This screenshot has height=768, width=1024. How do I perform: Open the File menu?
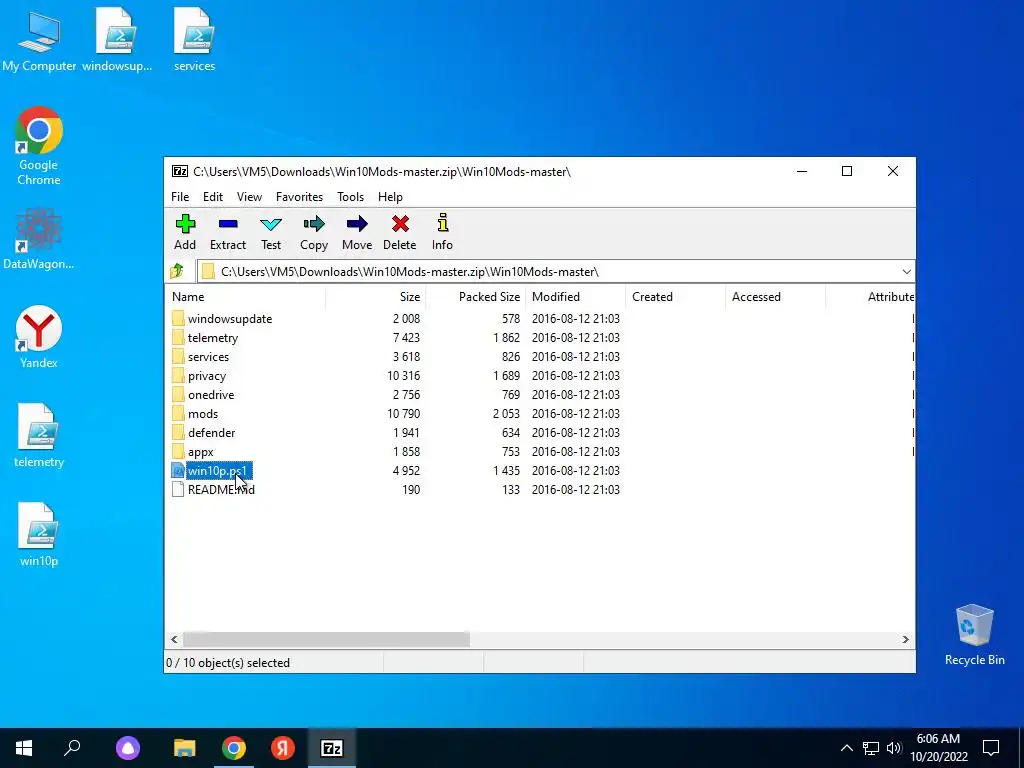point(180,197)
